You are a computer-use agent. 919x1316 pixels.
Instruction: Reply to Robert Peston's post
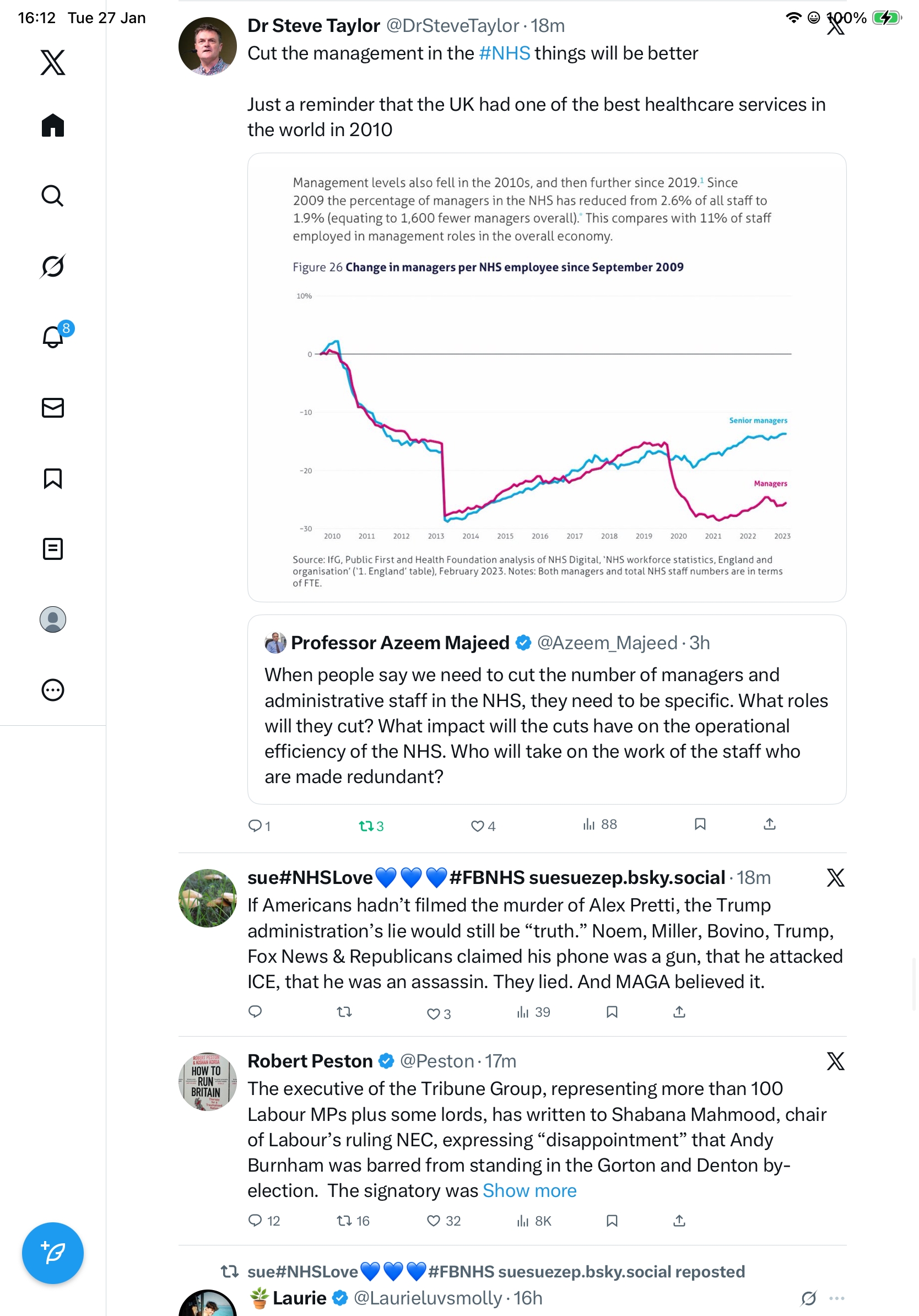255,1220
